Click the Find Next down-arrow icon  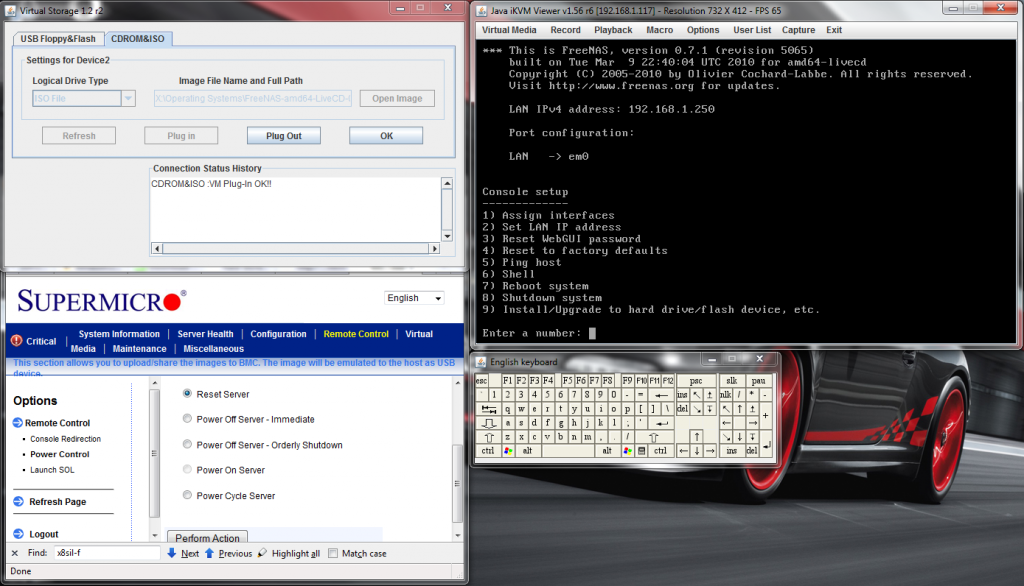[x=171, y=553]
